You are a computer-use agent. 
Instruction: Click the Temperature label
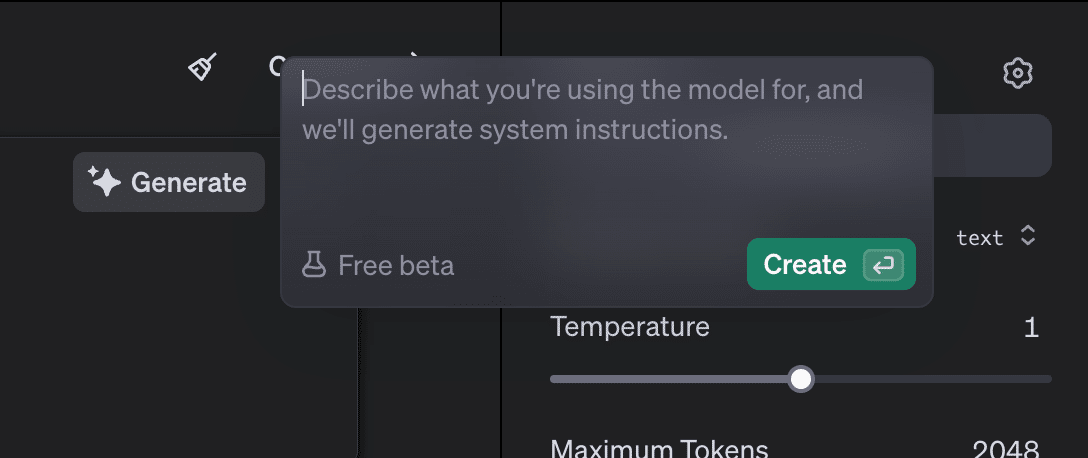[630, 326]
